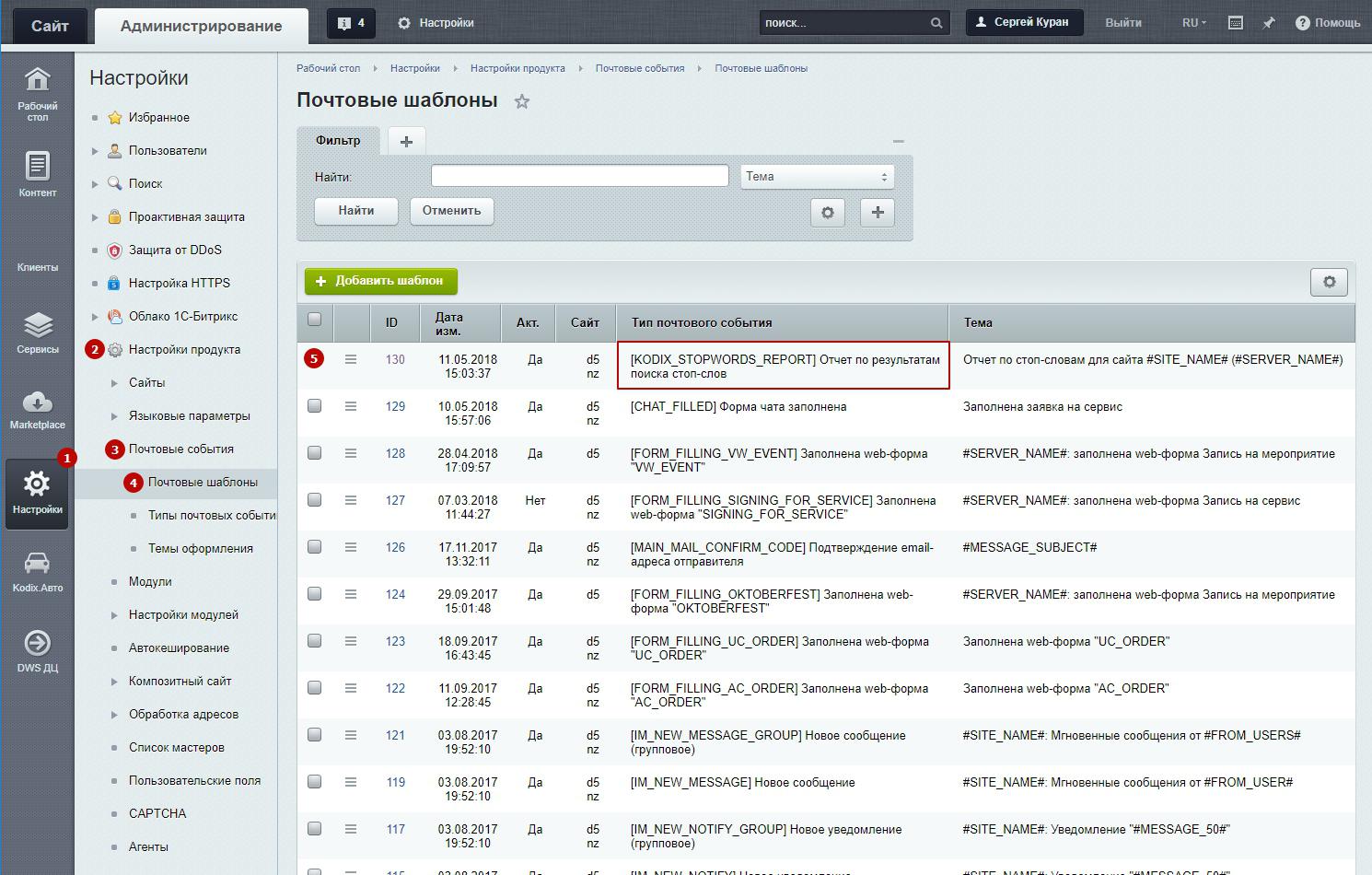Screen dimensions: 1372x875
Task: Select the Фильтр tab
Action: coord(338,141)
